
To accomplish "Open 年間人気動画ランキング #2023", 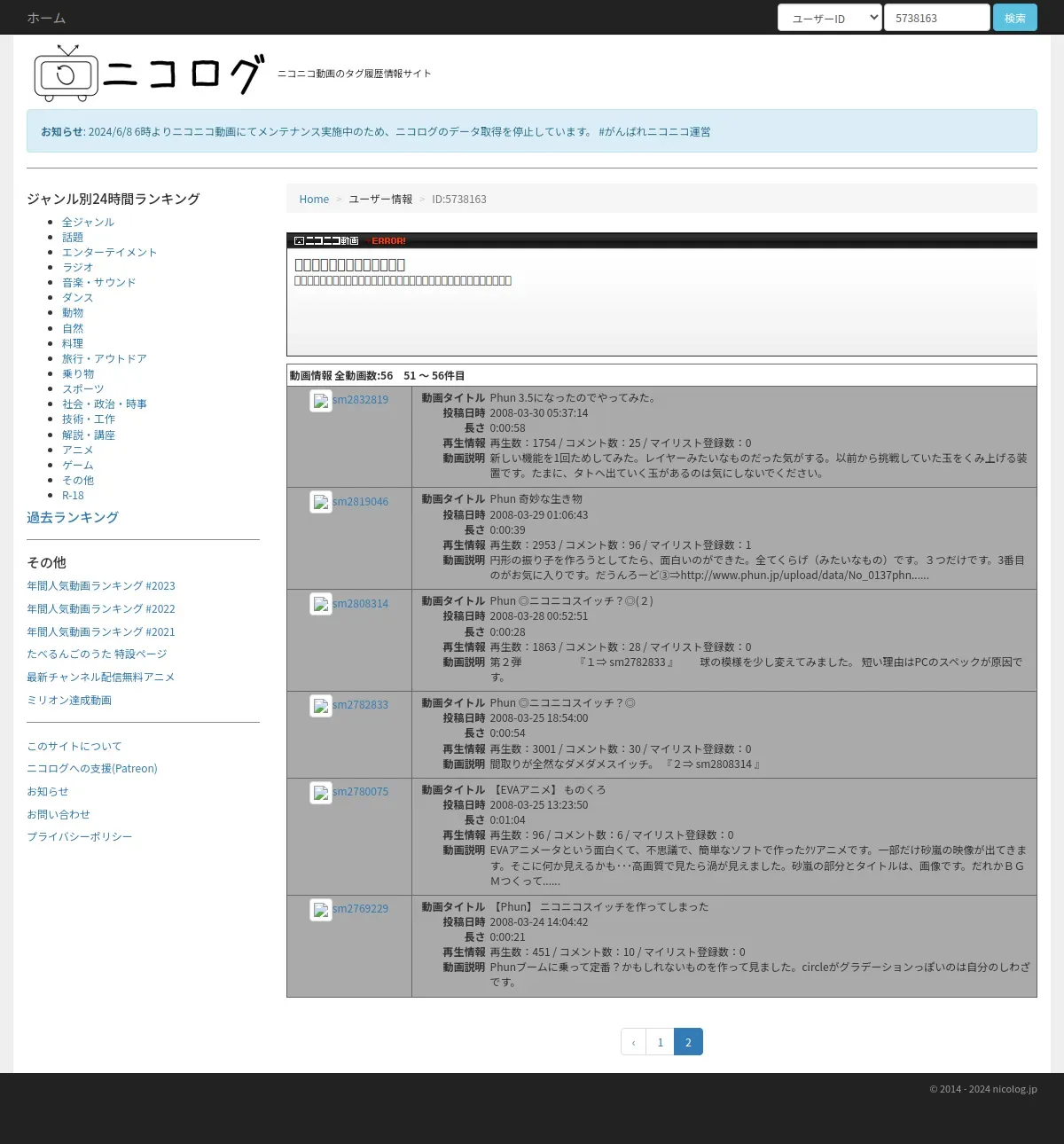I will tap(101, 585).
